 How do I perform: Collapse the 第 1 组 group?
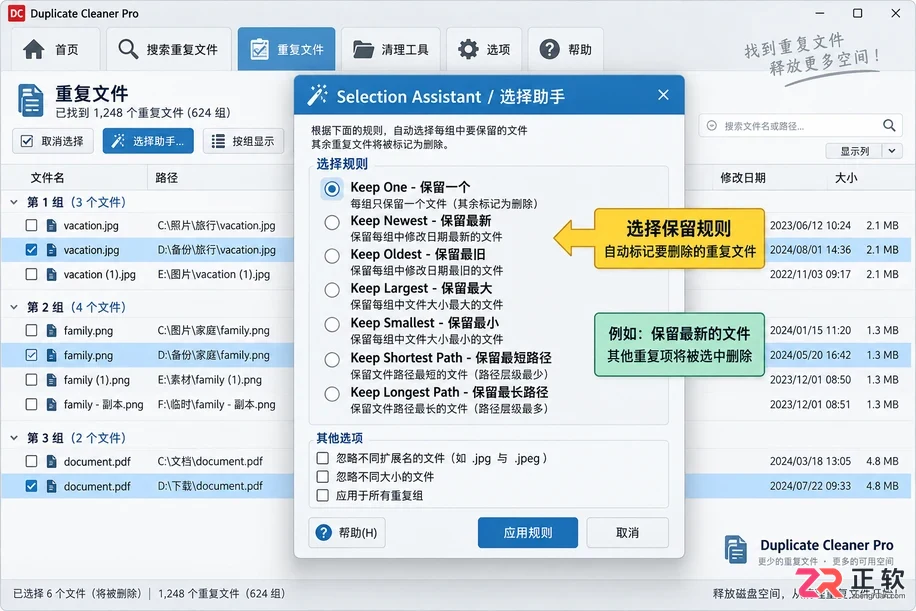(14, 203)
